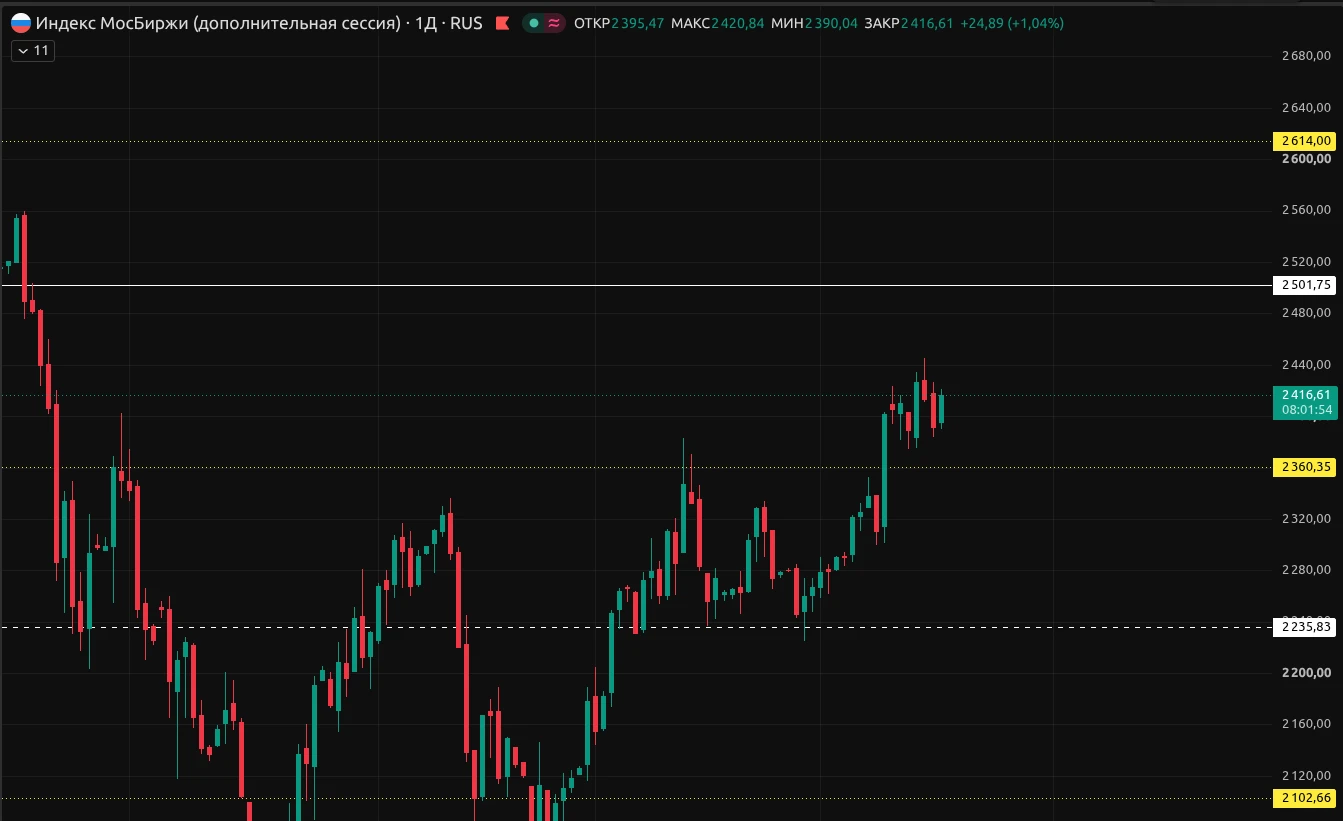The width and height of the screenshot is (1343, 821).
Task: Click the RUS exchange label
Action: click(466, 23)
